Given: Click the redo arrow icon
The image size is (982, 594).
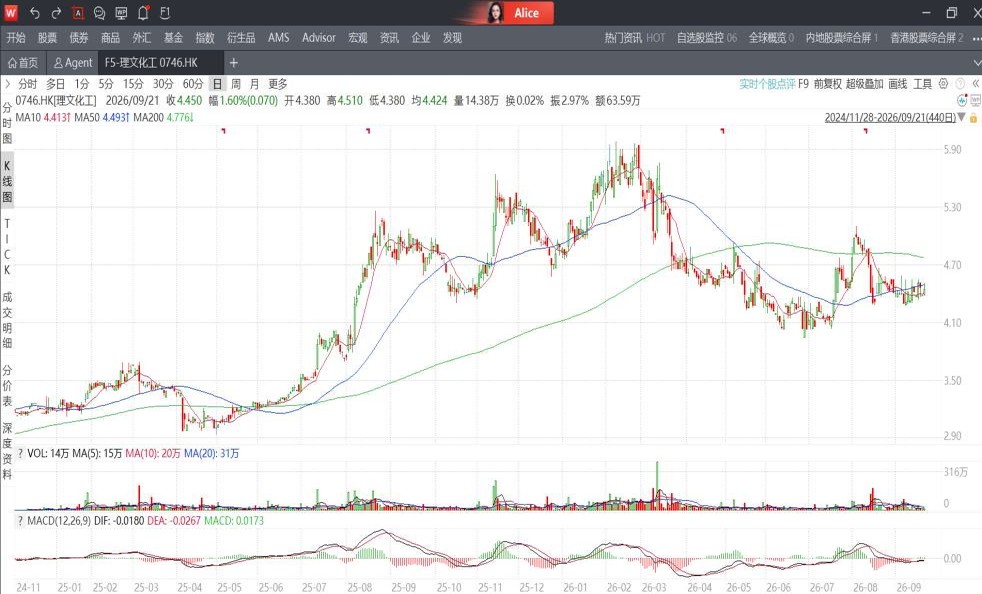Looking at the screenshot, I should (x=56, y=13).
